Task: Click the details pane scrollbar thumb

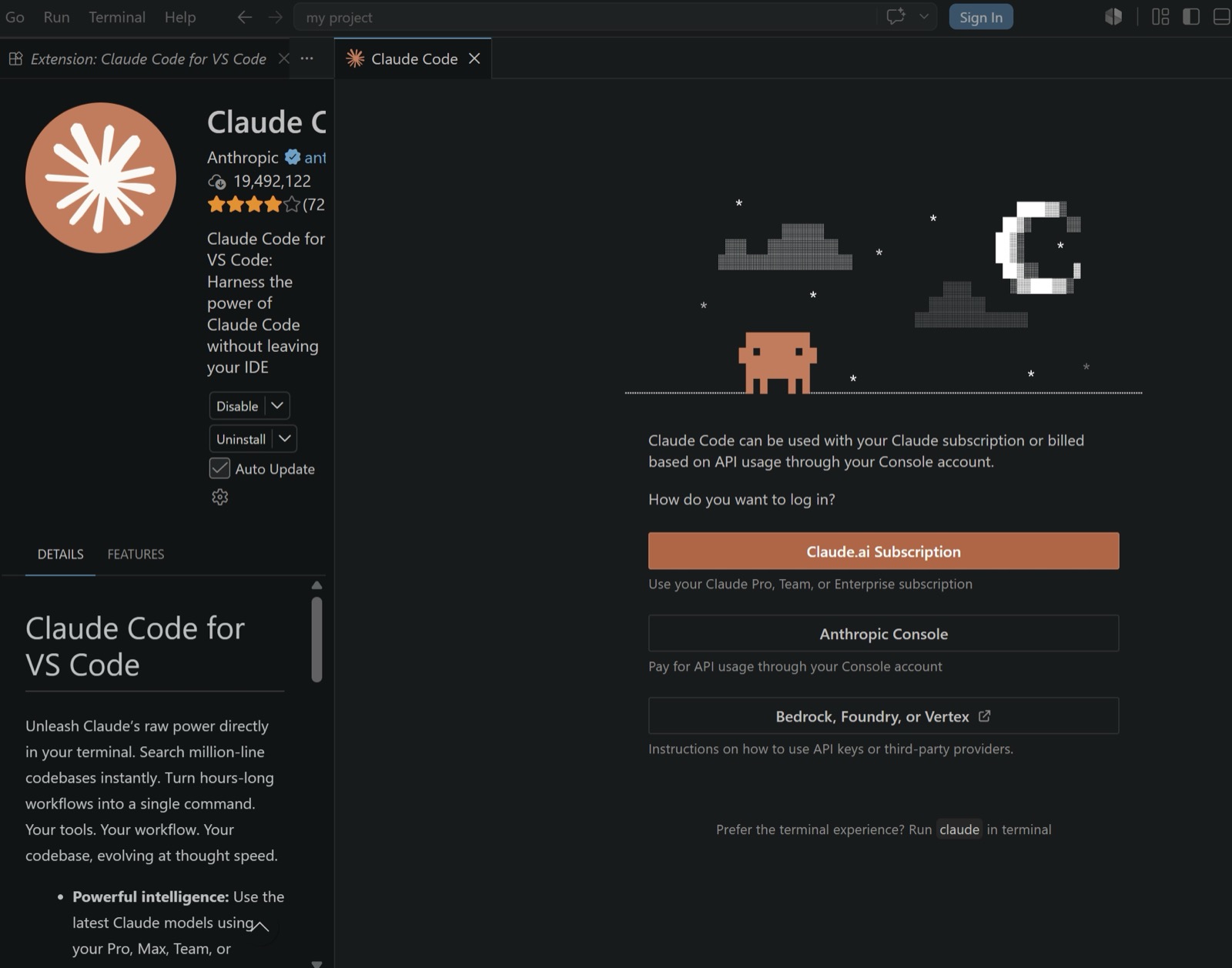Action: point(316,639)
